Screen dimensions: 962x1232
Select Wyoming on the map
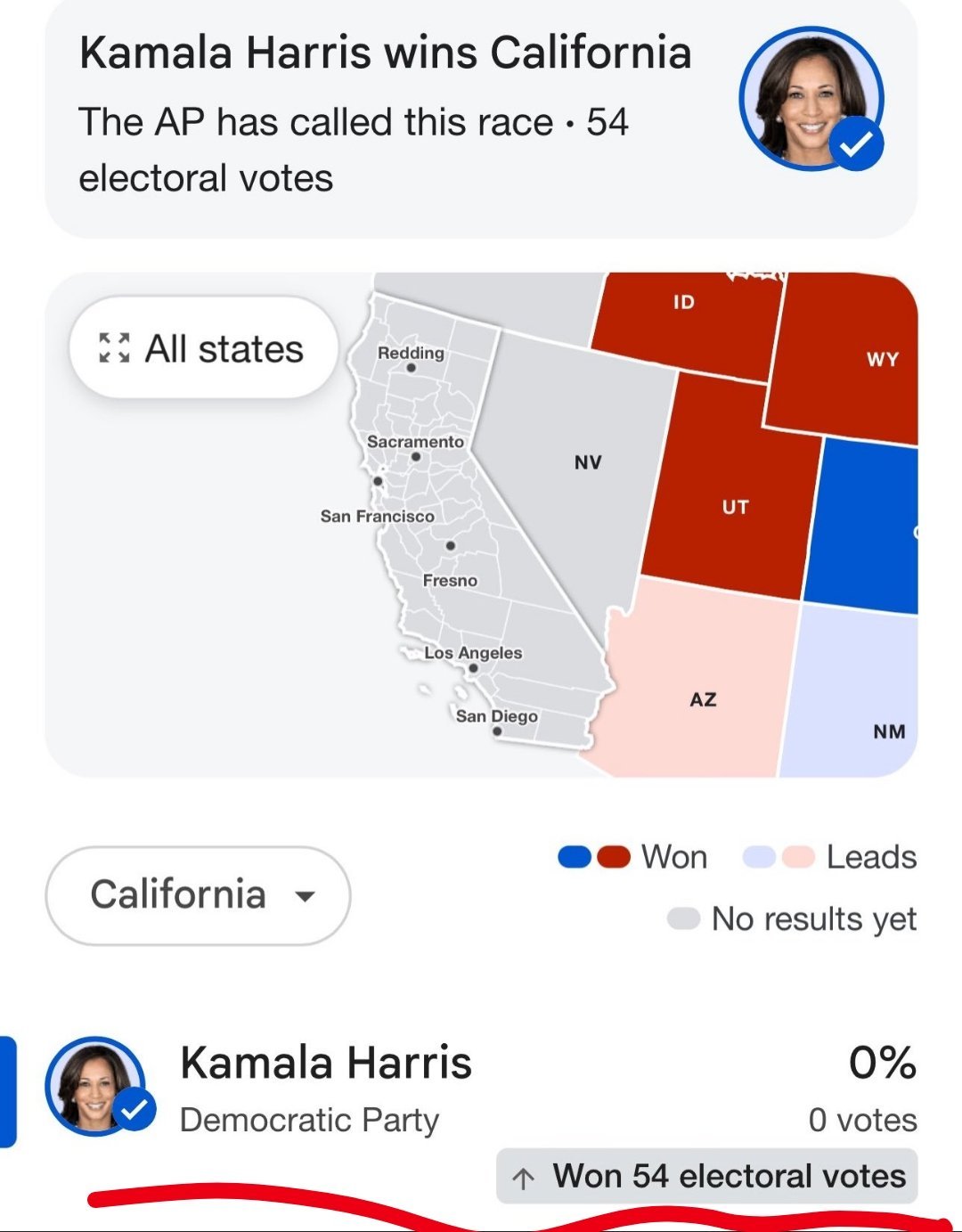tap(882, 359)
